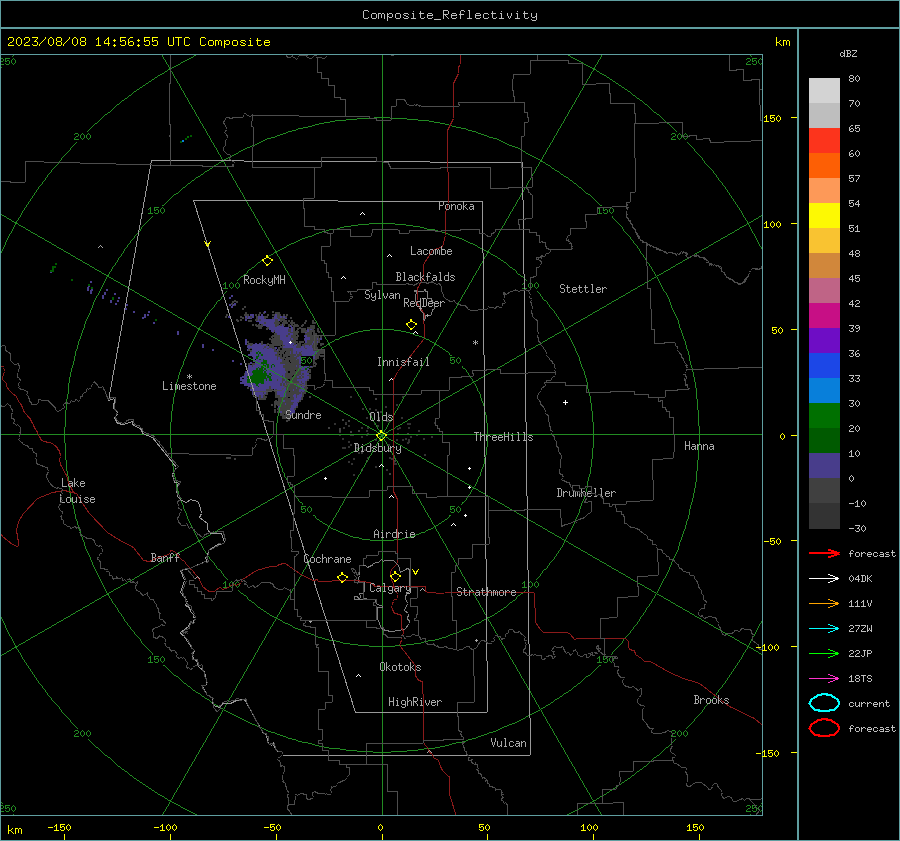This screenshot has height=841, width=900.
Task: Click the Blackfalds city label
Action: [425, 277]
